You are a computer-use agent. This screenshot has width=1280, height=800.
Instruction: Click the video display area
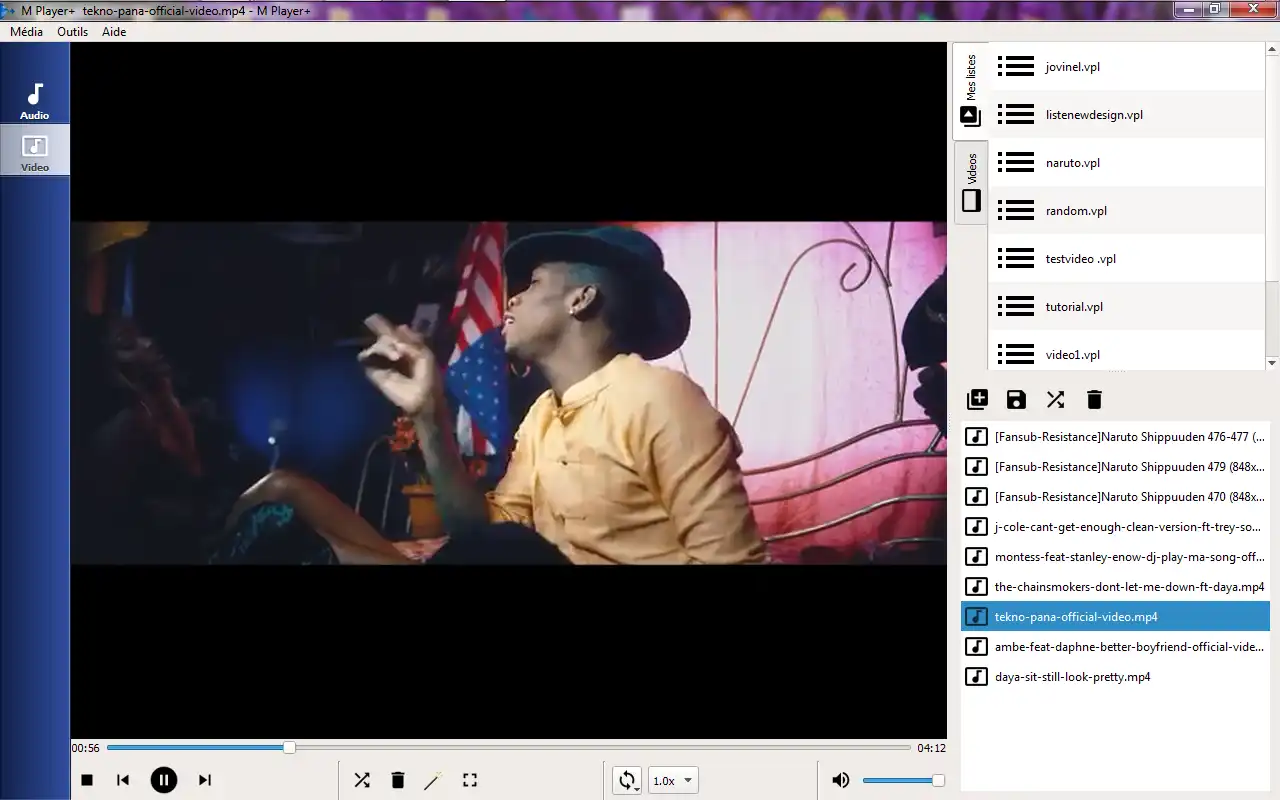(509, 391)
